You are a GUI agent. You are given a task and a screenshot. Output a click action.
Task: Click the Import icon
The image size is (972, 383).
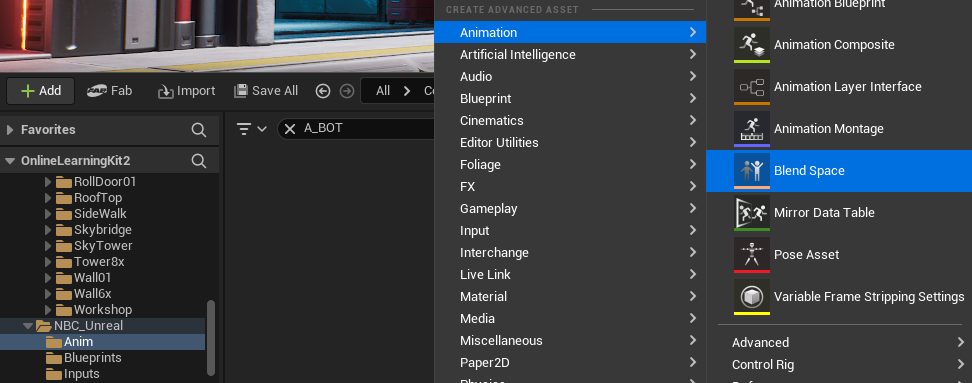point(166,92)
